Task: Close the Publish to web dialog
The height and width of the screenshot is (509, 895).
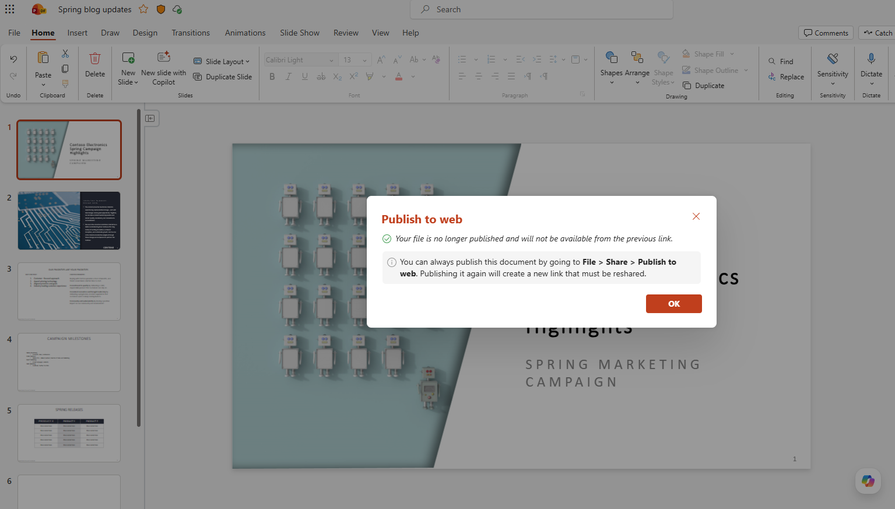Action: (696, 216)
